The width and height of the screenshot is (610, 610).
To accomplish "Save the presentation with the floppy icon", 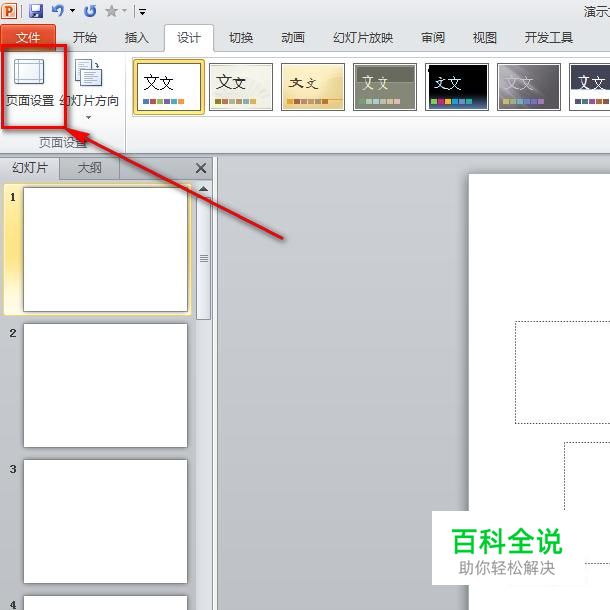I will click(36, 11).
